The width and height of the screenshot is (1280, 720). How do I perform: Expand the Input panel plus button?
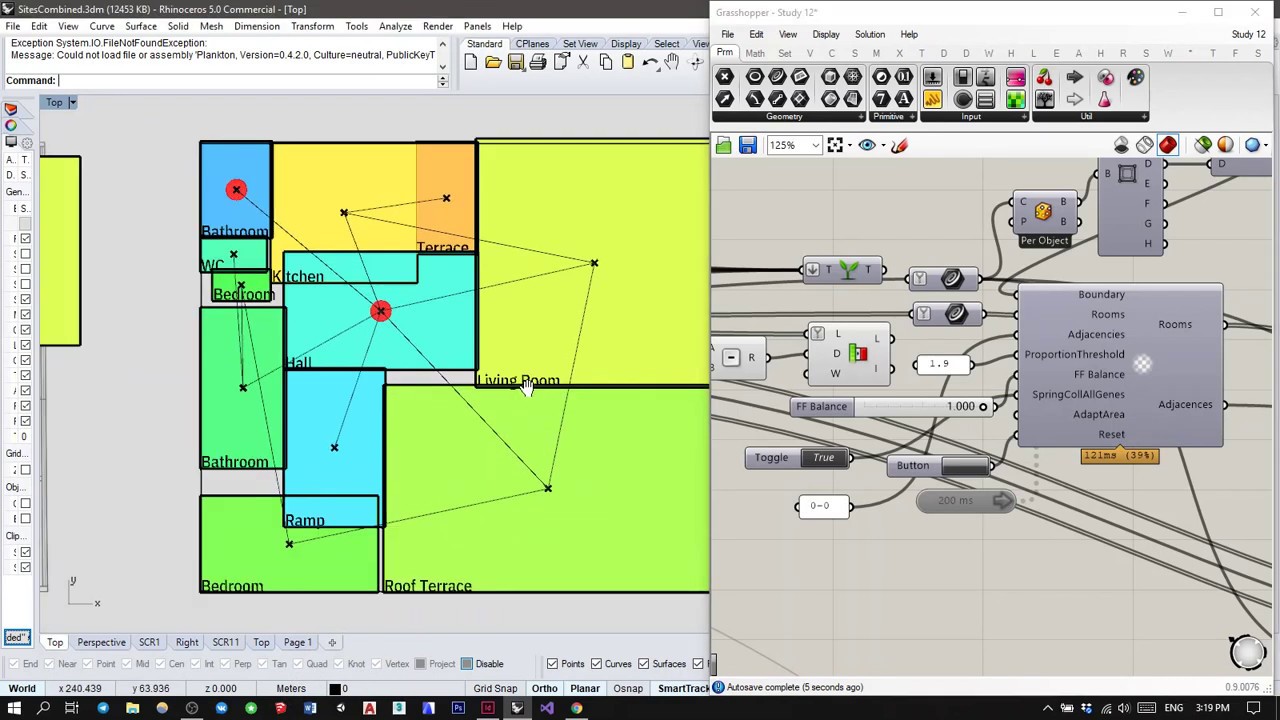click(x=1025, y=117)
